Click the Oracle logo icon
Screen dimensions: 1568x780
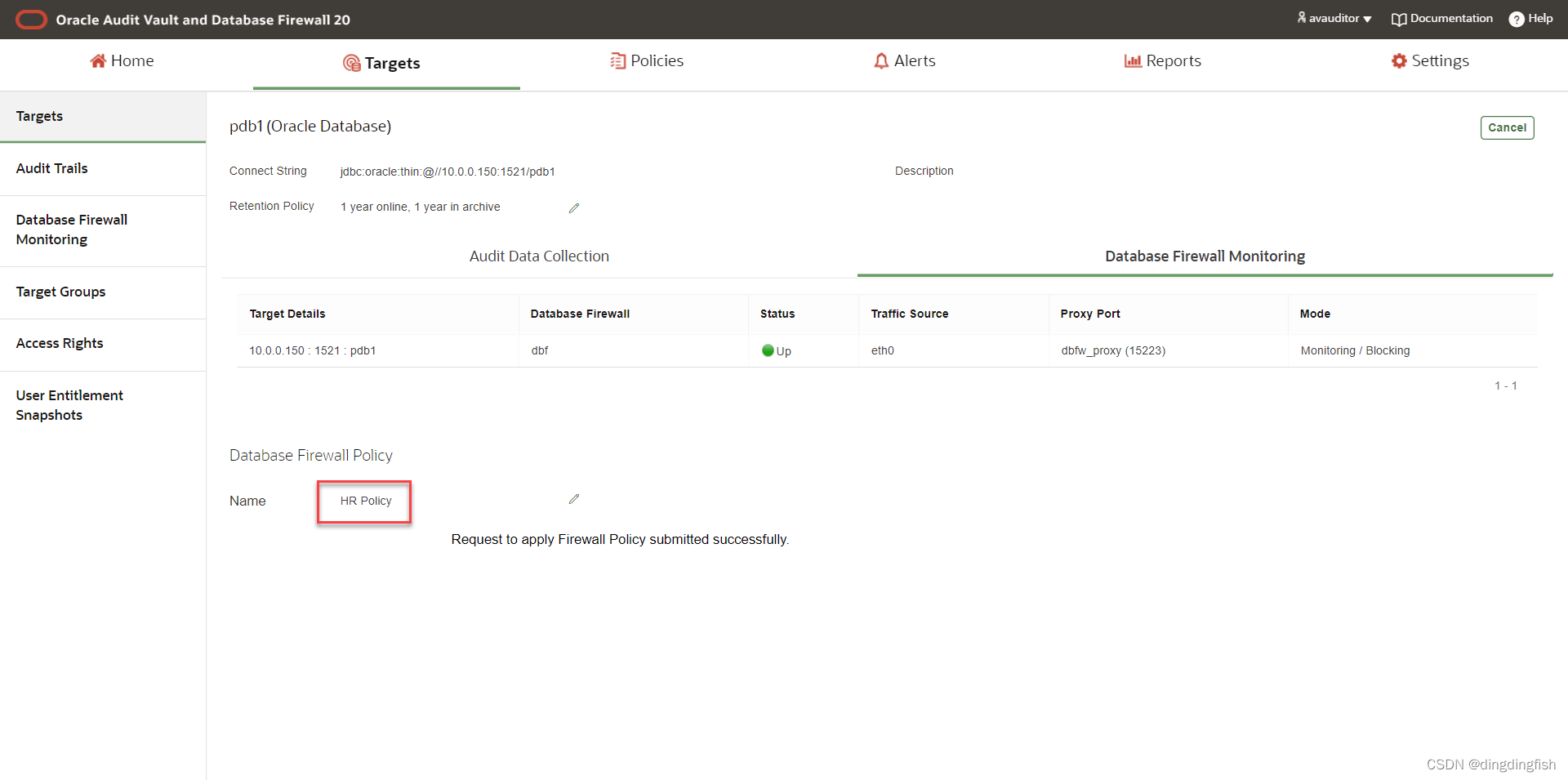(32, 20)
